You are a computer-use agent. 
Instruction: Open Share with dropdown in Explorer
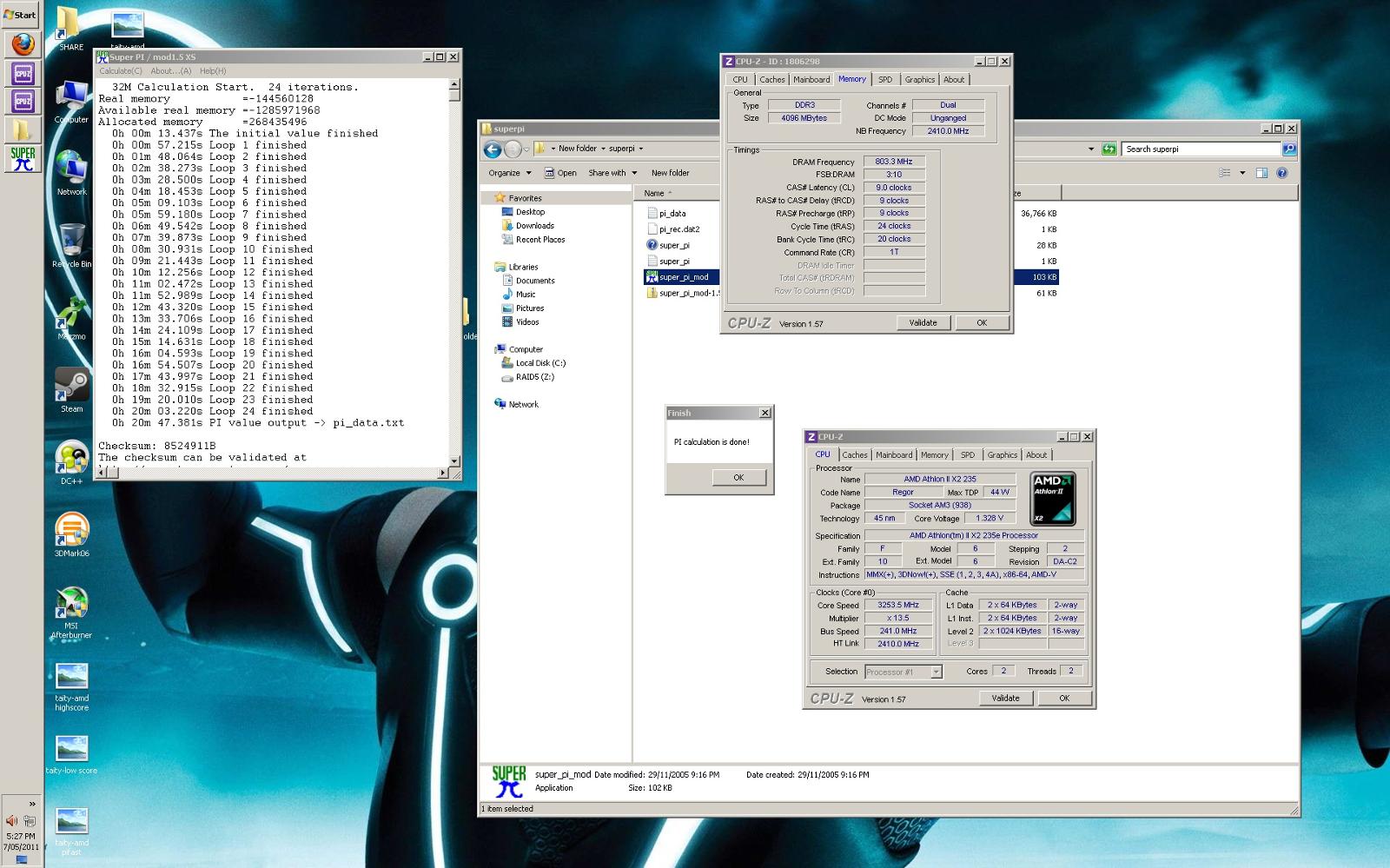tap(612, 173)
